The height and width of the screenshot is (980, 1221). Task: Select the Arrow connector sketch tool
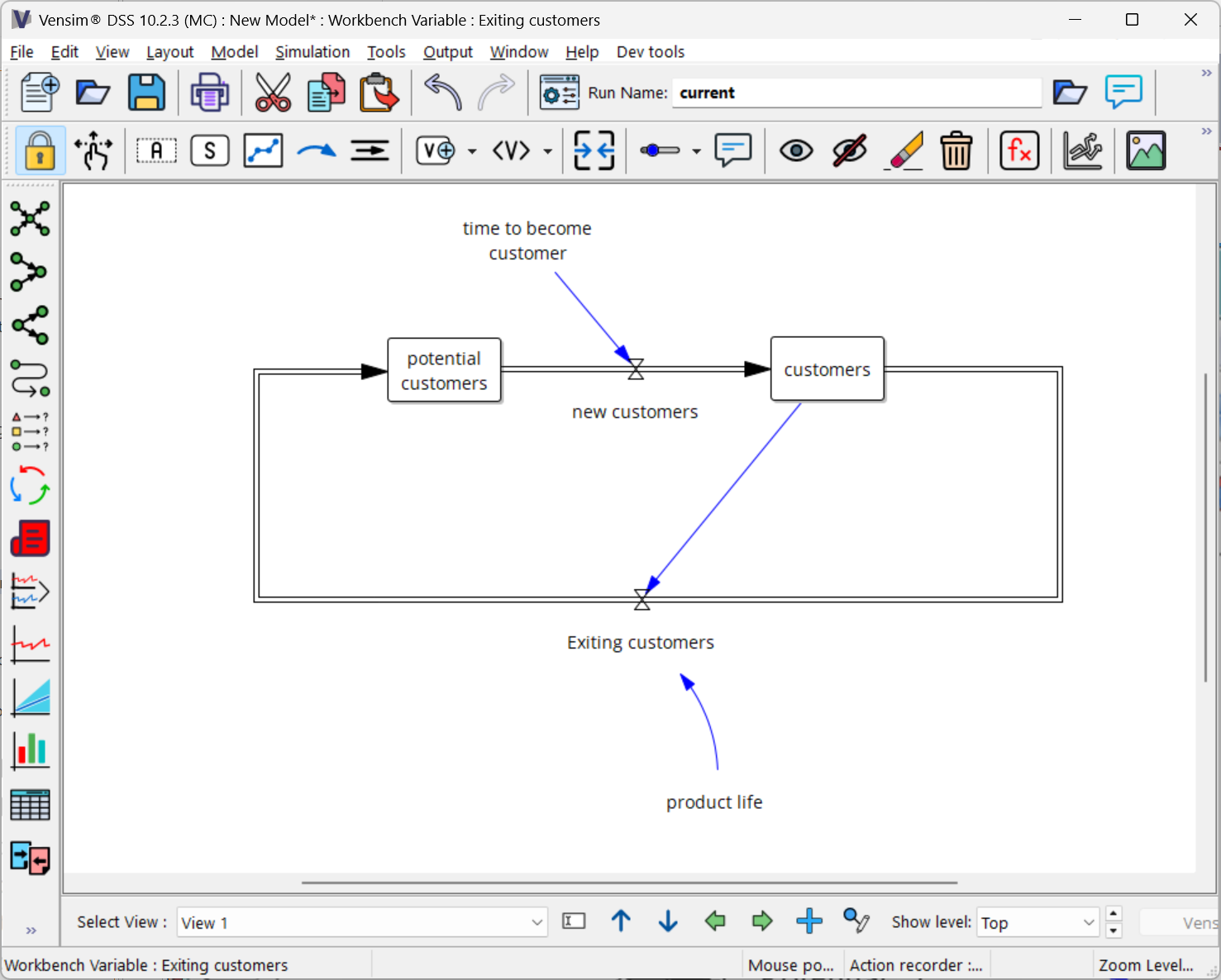(x=317, y=151)
